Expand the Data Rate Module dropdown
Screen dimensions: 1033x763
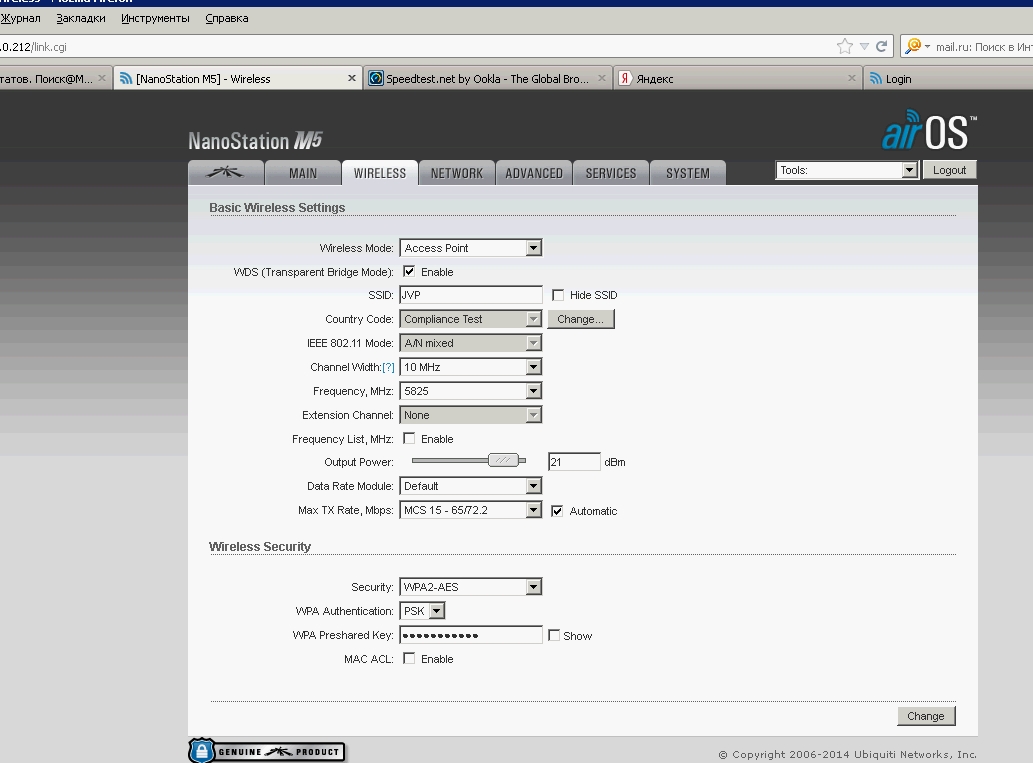470,486
